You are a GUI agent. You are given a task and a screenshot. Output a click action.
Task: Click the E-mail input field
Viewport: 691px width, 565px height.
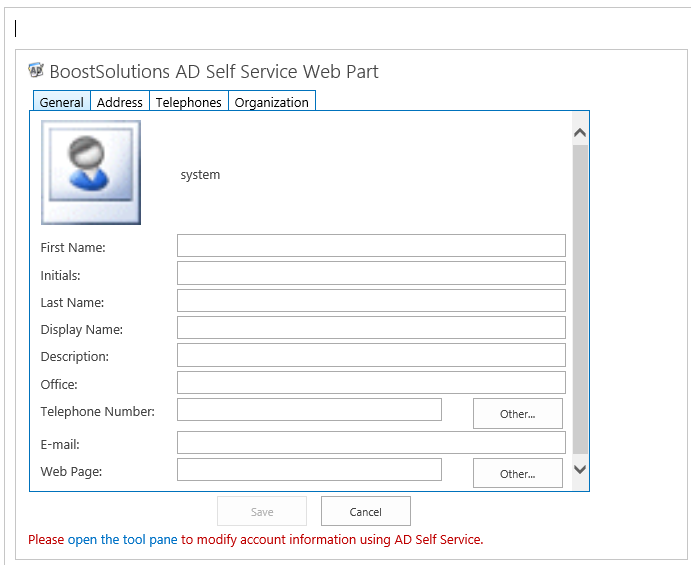(371, 442)
